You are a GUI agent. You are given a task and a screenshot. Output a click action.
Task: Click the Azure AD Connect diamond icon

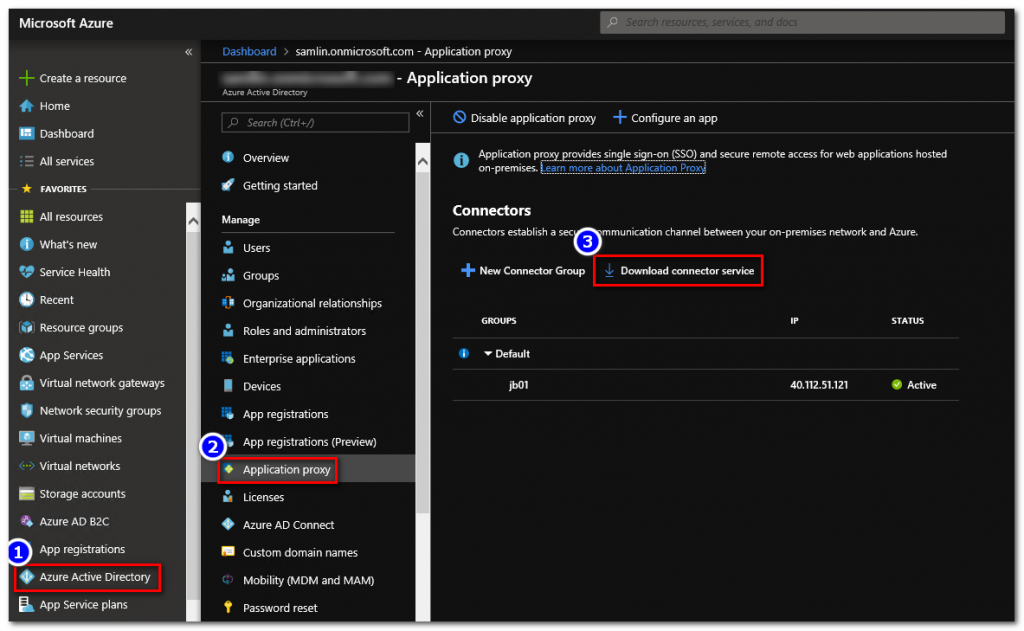[228, 524]
